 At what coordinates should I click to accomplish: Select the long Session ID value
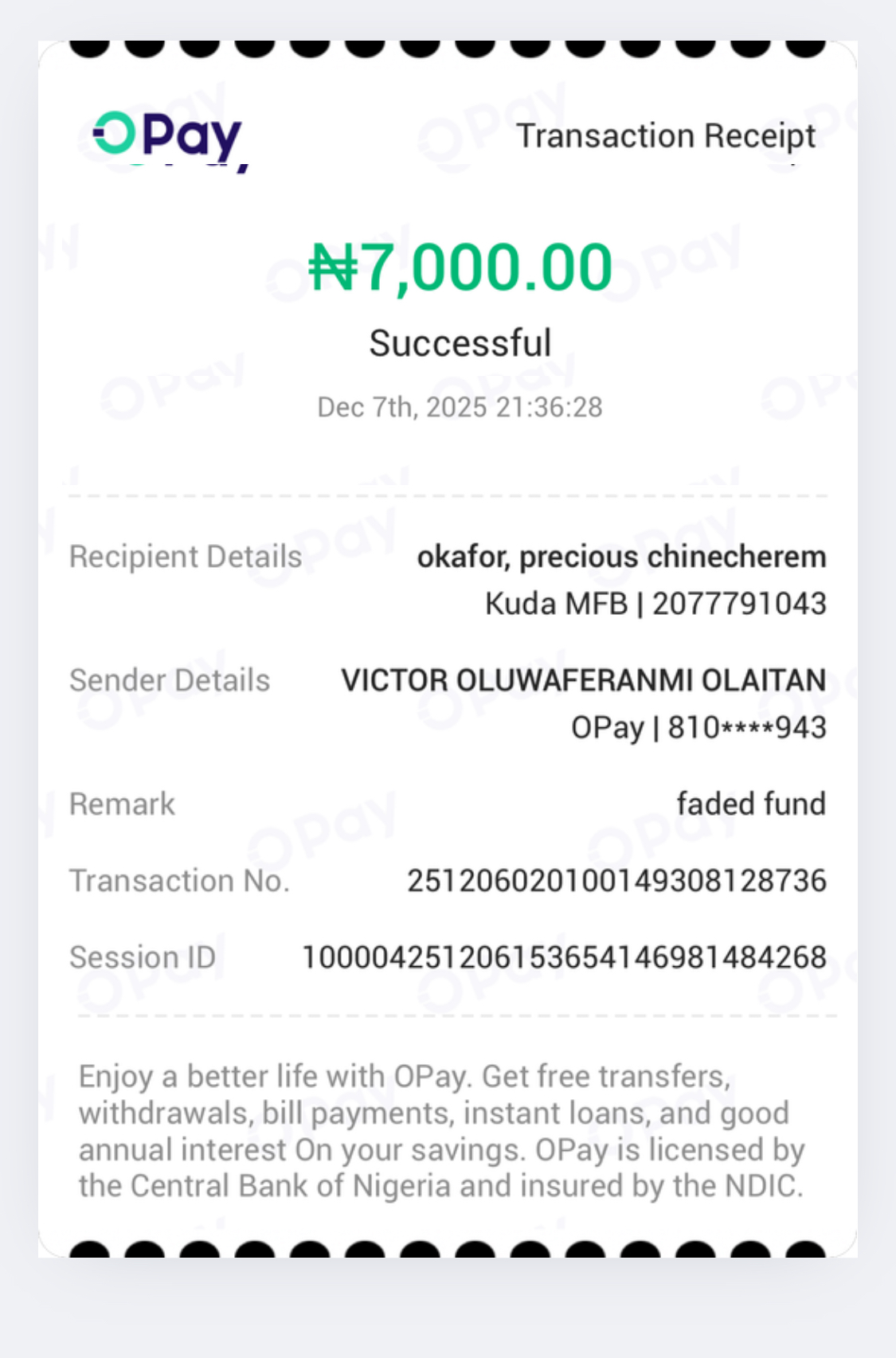pyautogui.click(x=564, y=957)
